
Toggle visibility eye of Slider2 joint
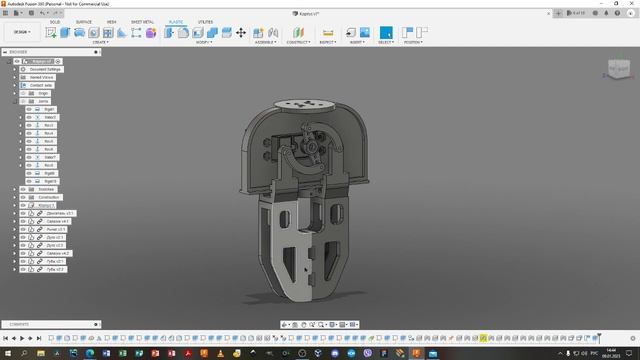click(x=29, y=117)
